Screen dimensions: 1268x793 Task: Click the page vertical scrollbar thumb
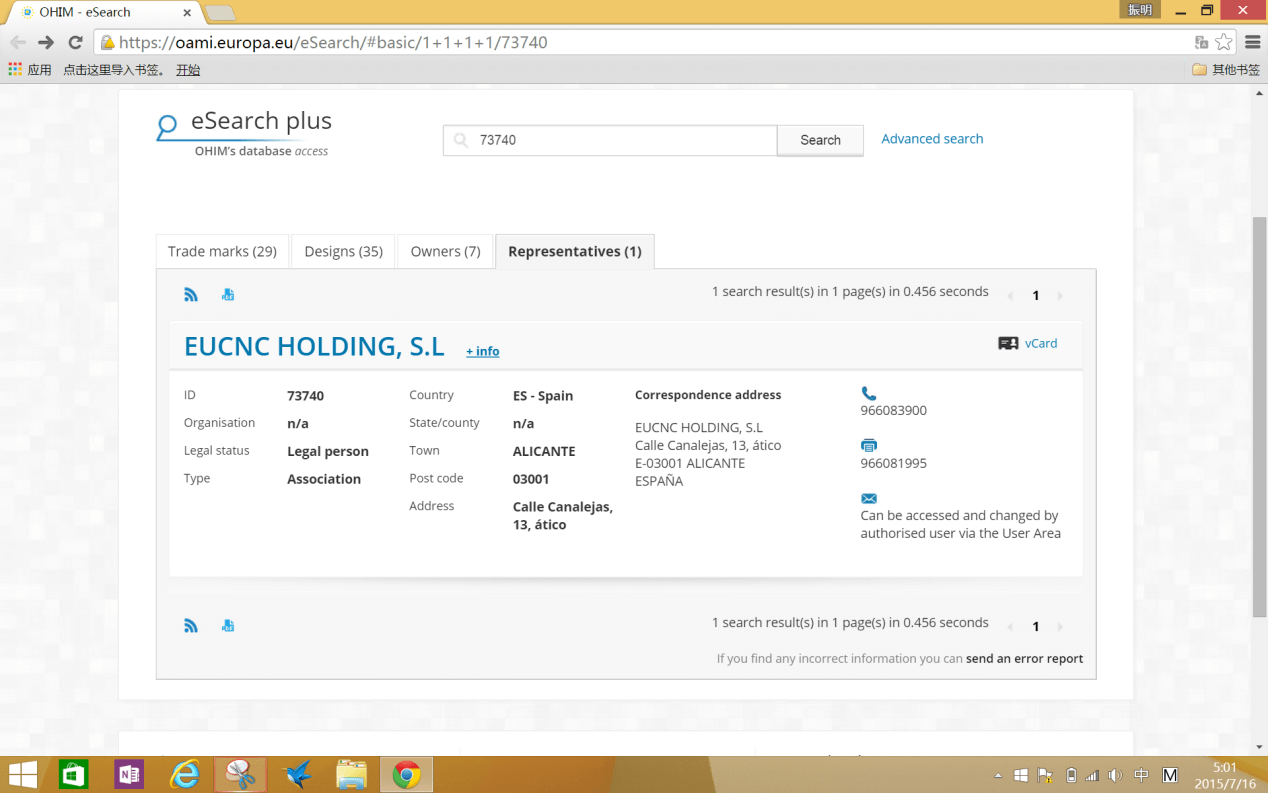[1260, 415]
